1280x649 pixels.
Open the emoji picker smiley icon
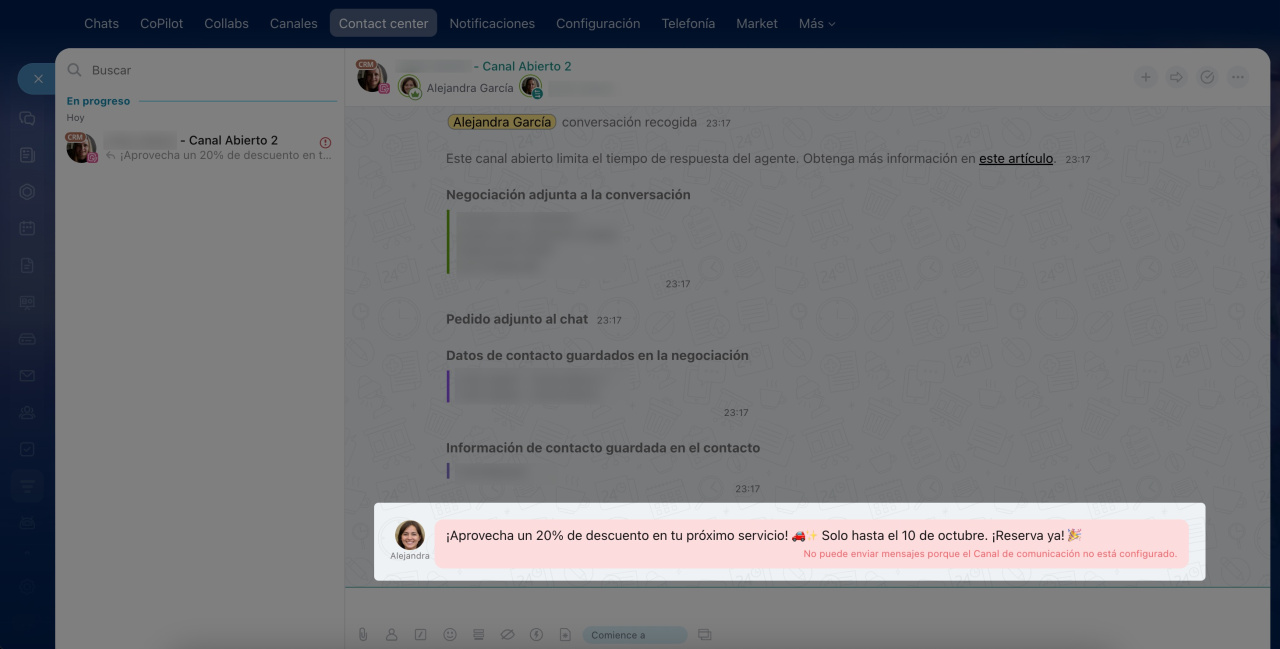click(450, 635)
